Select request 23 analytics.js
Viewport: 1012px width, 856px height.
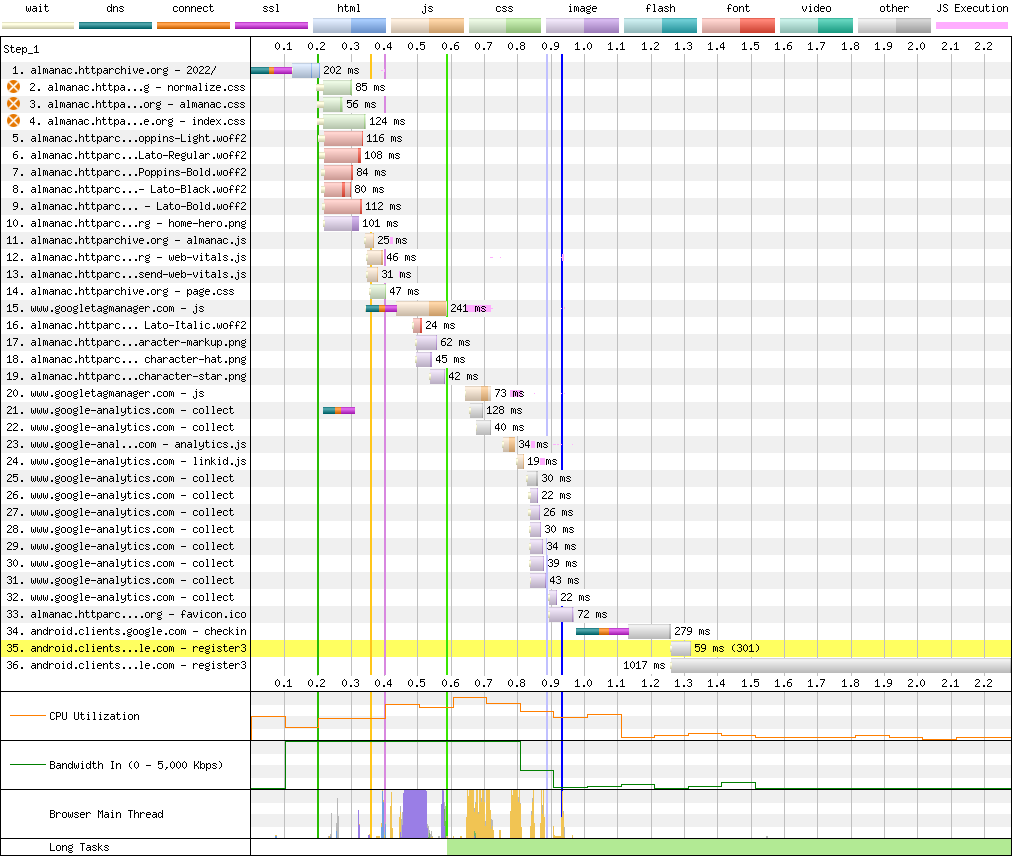(126, 444)
